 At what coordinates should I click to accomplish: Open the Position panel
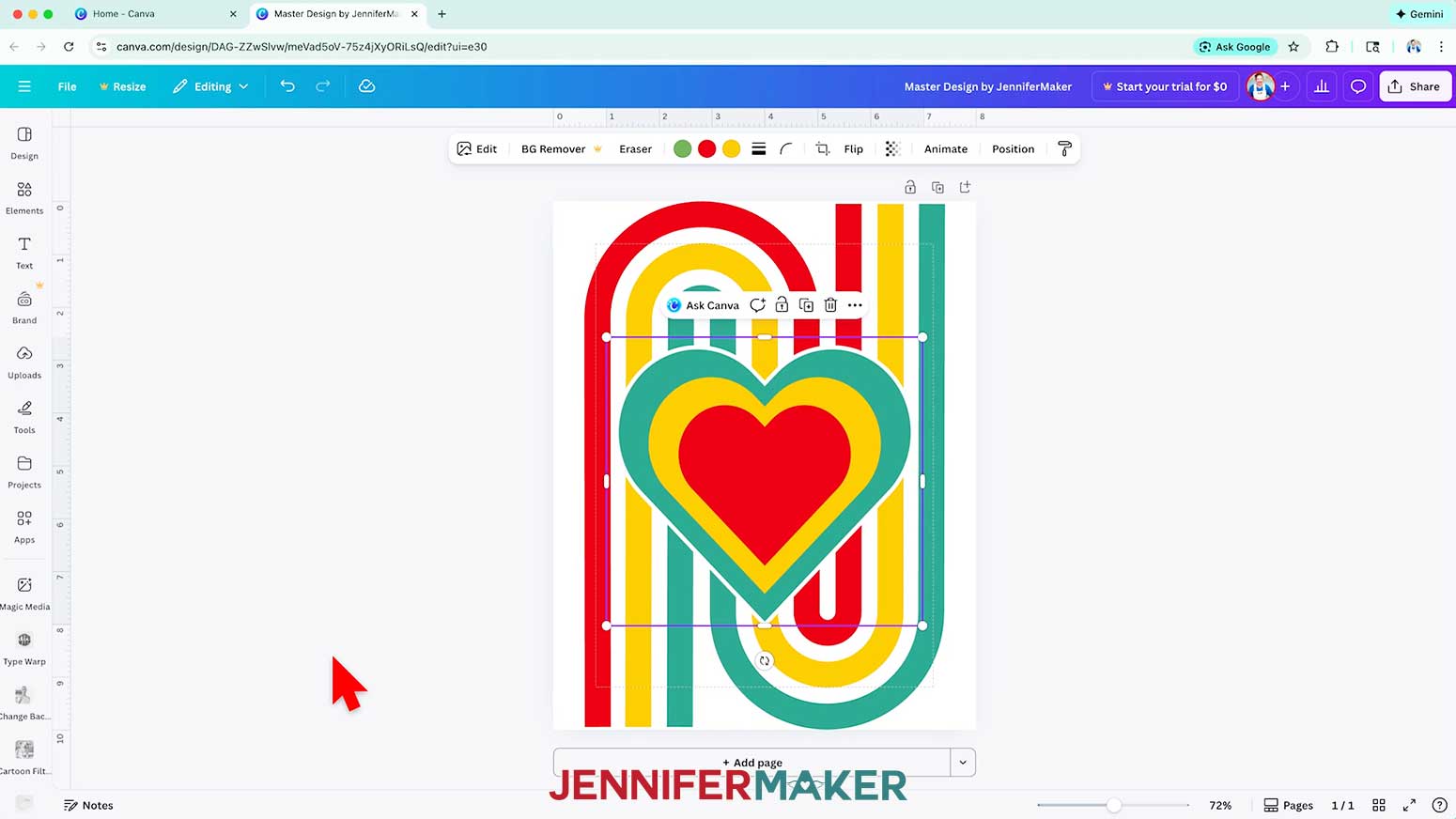pyautogui.click(x=1013, y=148)
